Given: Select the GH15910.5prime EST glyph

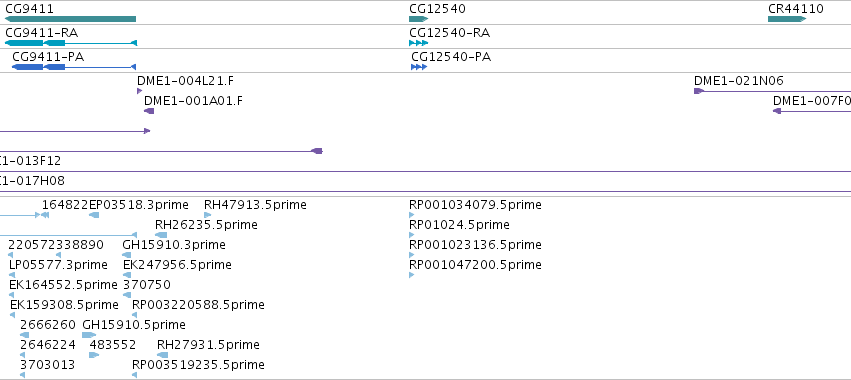Looking at the screenshot, I should [x=89, y=335].
